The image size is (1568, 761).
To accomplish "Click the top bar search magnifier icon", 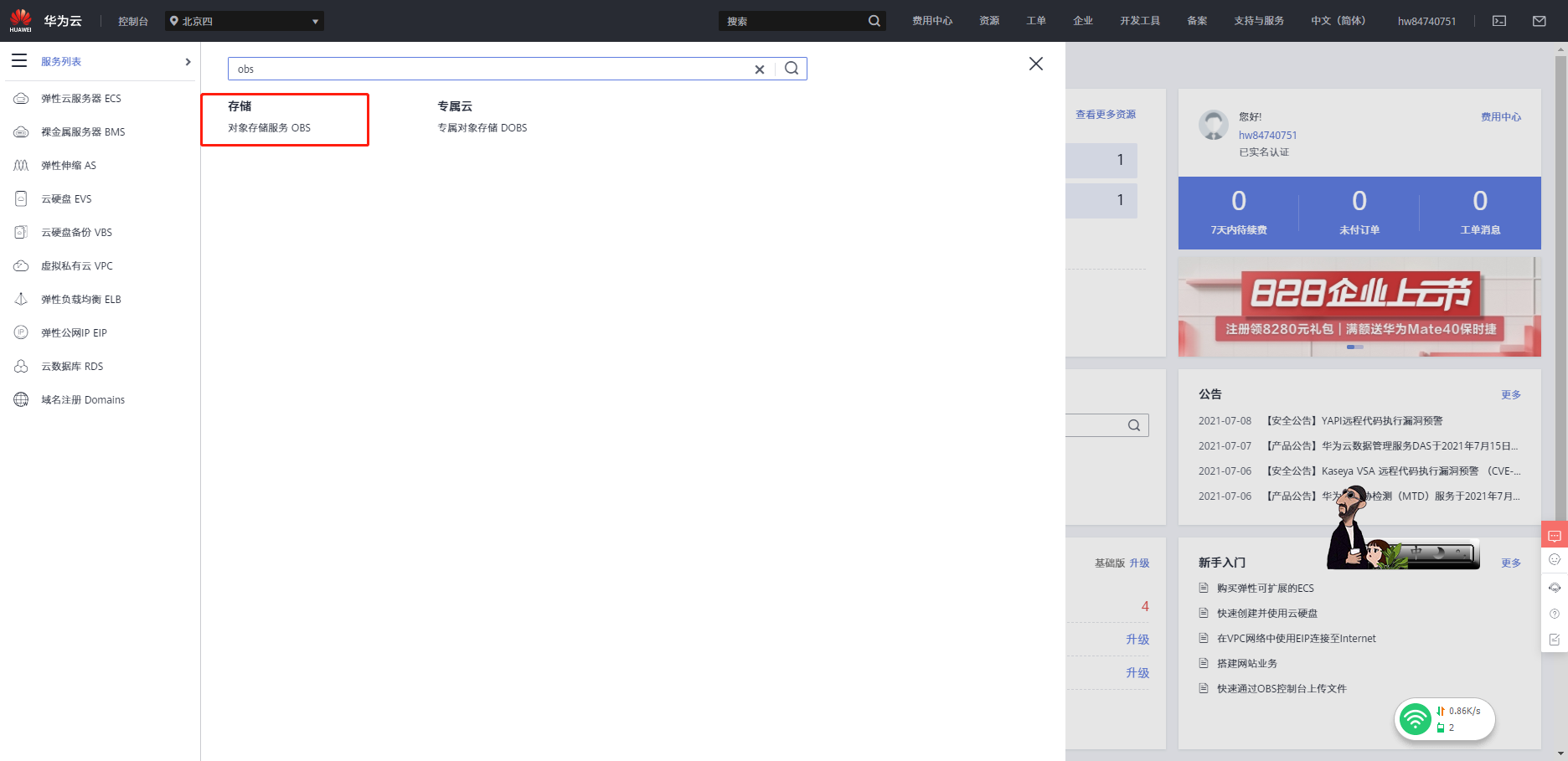I will click(874, 21).
